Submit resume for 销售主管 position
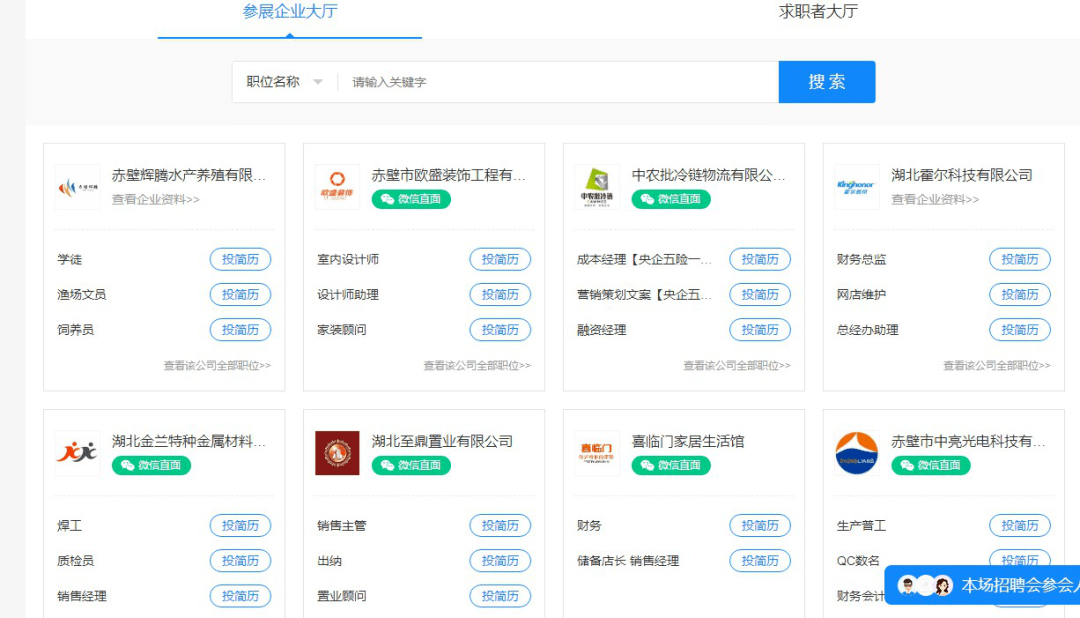 pyautogui.click(x=500, y=525)
